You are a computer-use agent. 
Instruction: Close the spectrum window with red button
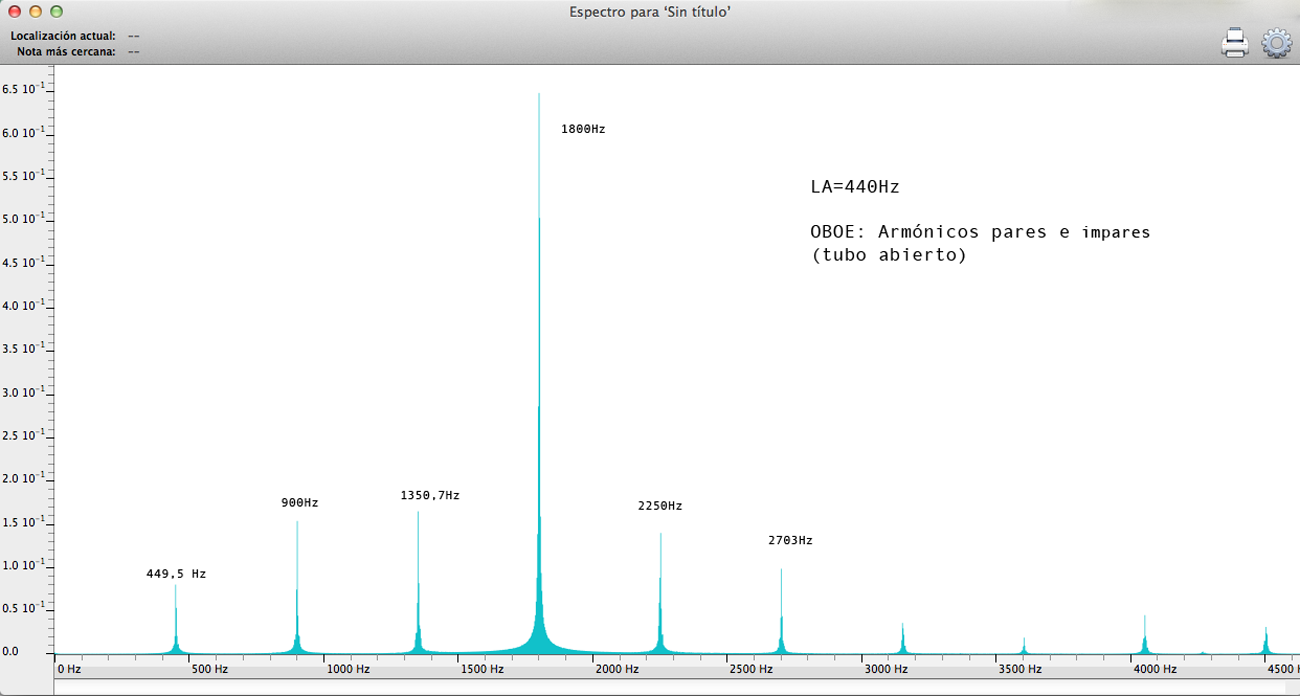click(x=14, y=12)
